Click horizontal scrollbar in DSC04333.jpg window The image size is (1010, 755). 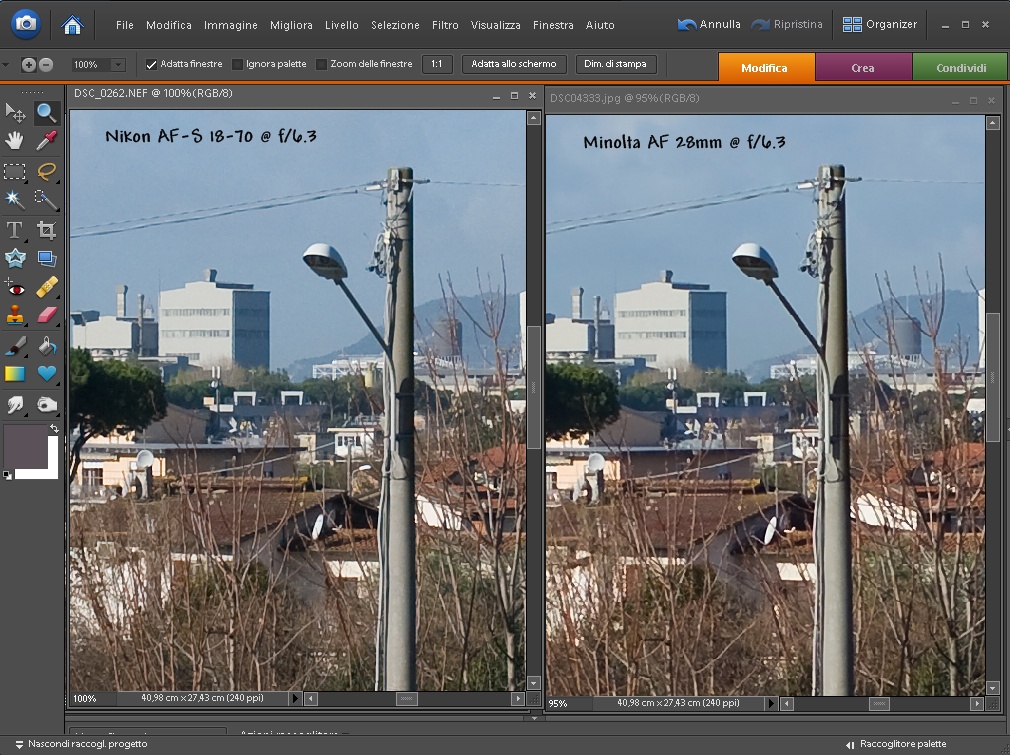pyautogui.click(x=879, y=703)
